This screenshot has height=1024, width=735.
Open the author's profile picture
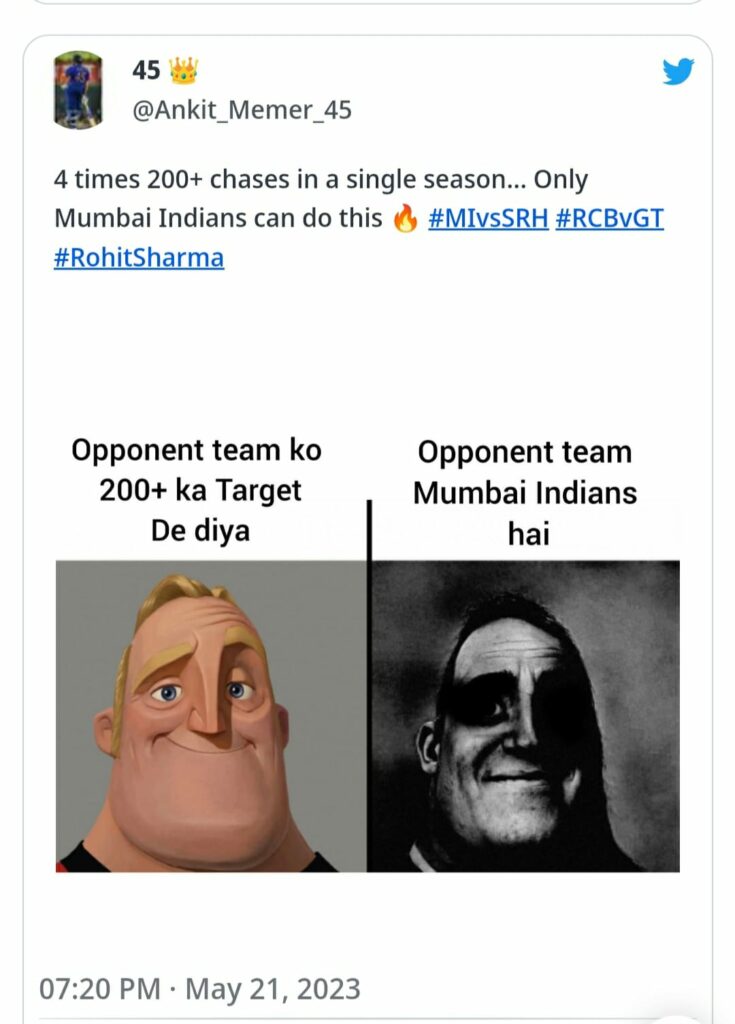pos(77,90)
